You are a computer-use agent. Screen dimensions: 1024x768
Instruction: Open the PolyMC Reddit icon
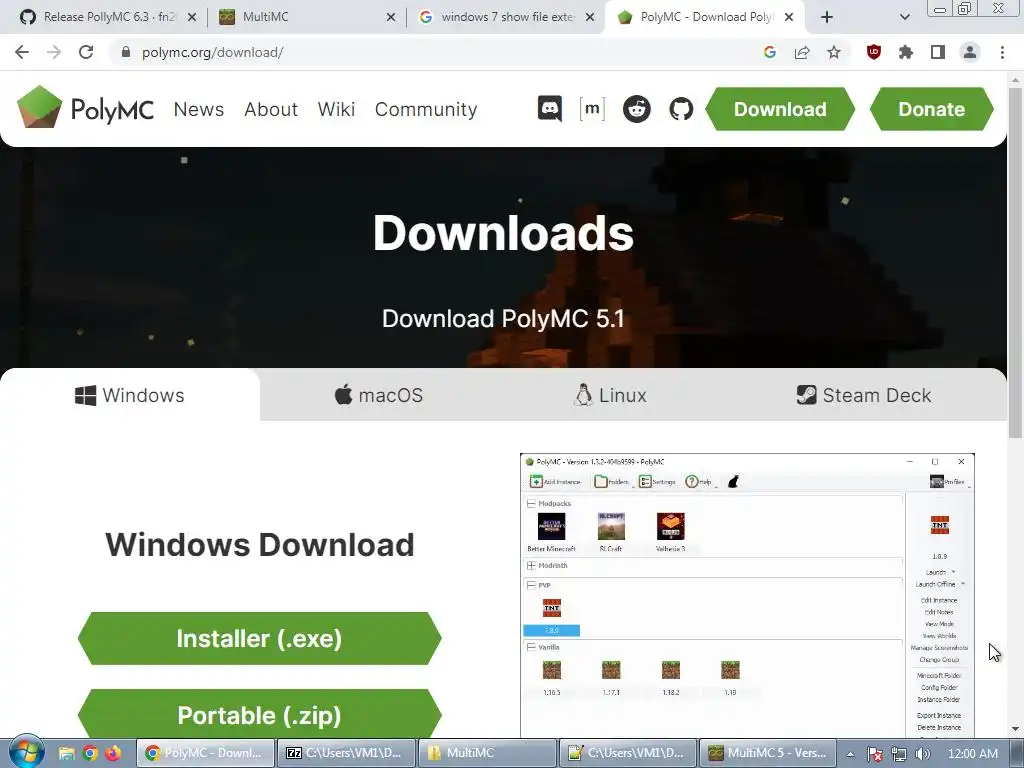[637, 109]
